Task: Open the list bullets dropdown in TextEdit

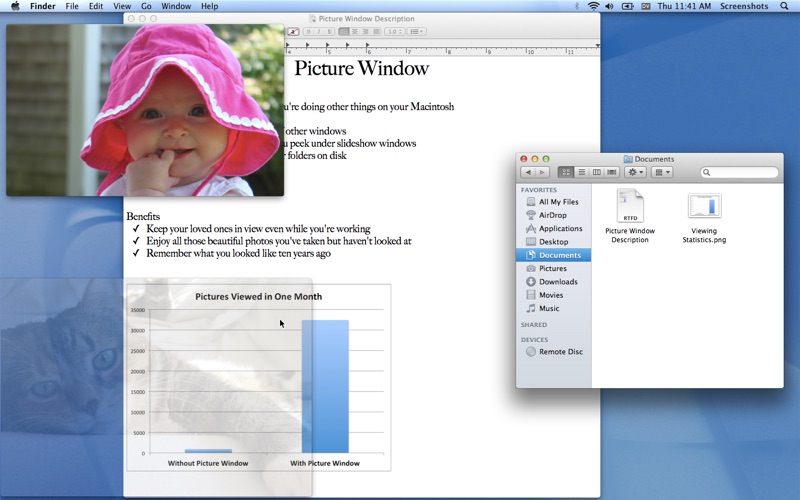Action: pos(416,32)
